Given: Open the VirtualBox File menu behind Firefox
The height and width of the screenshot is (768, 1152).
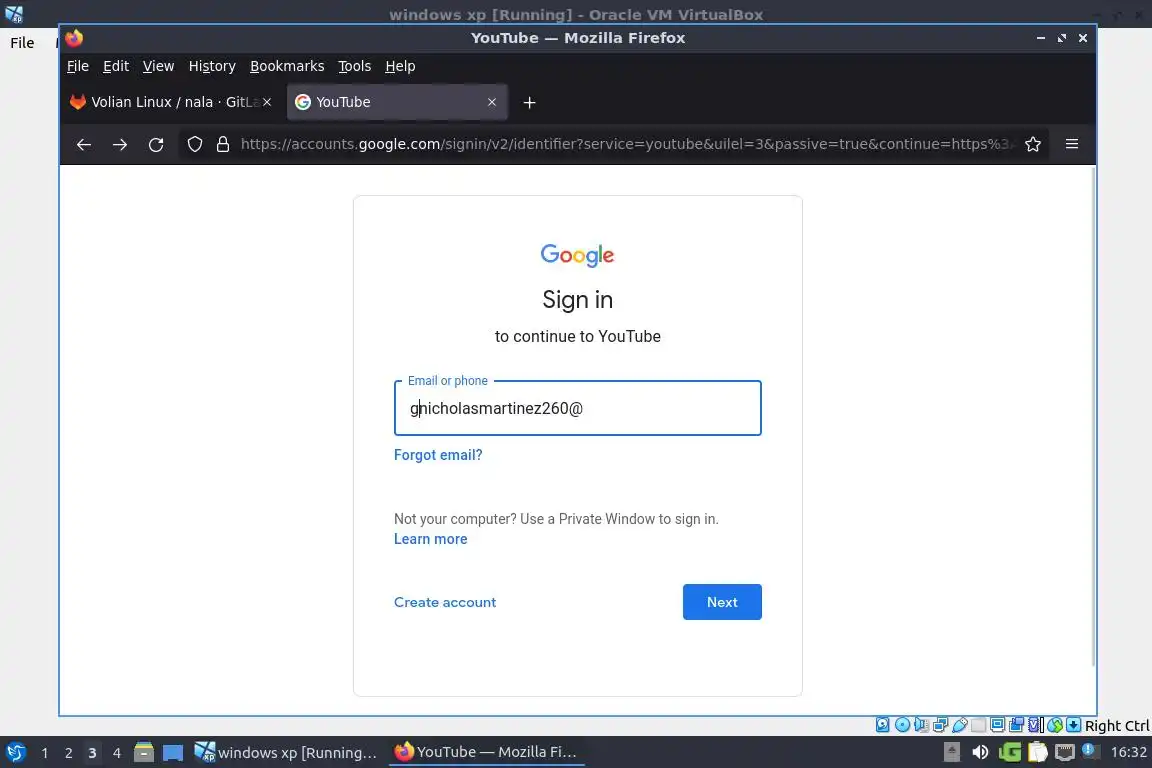Looking at the screenshot, I should tap(22, 43).
